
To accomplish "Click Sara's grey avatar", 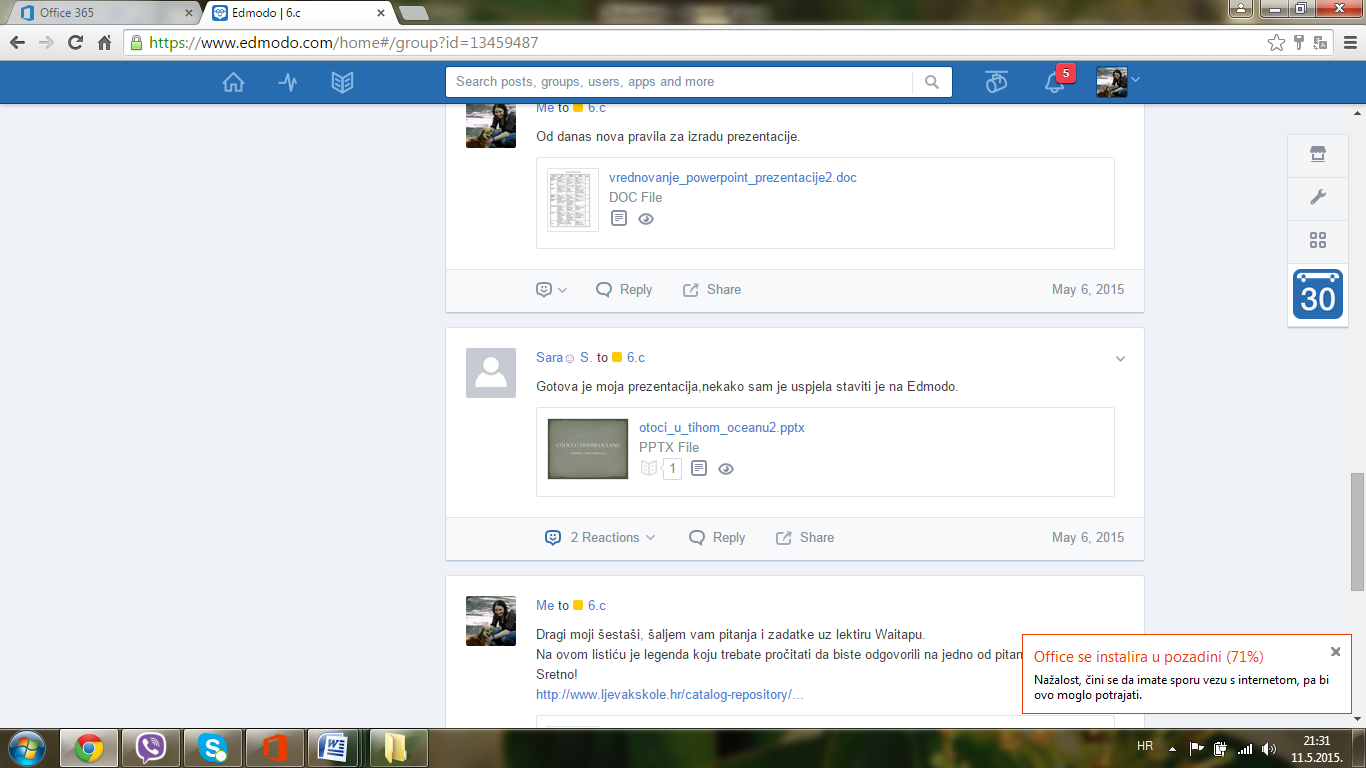I will pyautogui.click(x=491, y=373).
